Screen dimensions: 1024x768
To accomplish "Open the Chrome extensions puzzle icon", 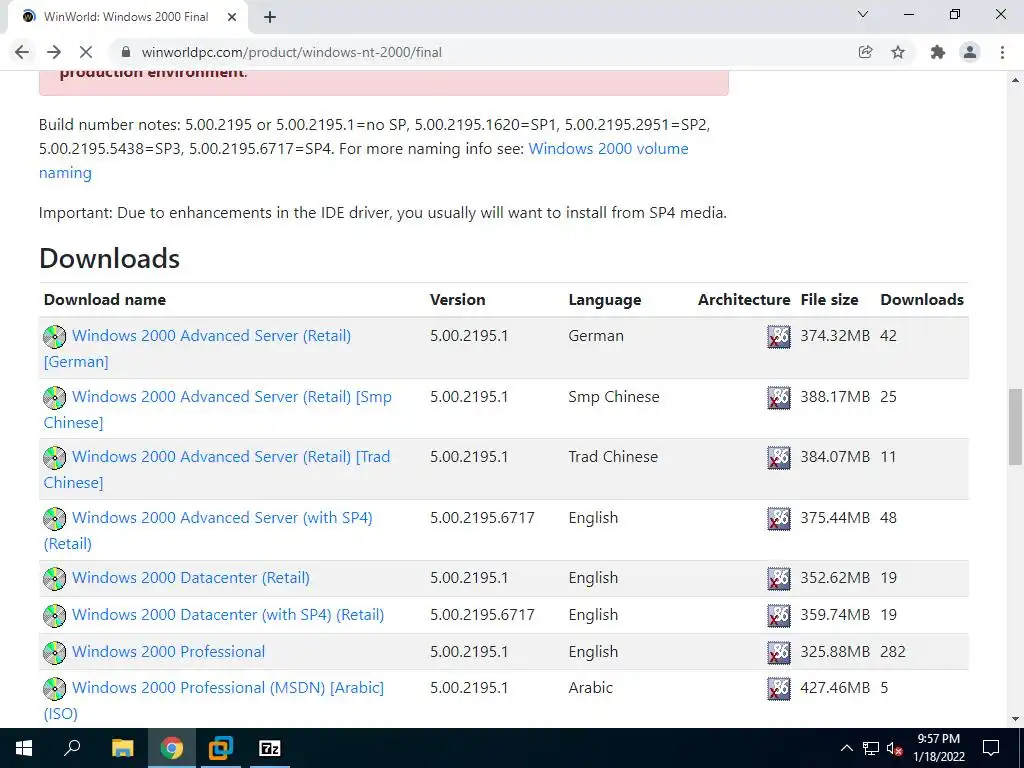I will pos(938,52).
